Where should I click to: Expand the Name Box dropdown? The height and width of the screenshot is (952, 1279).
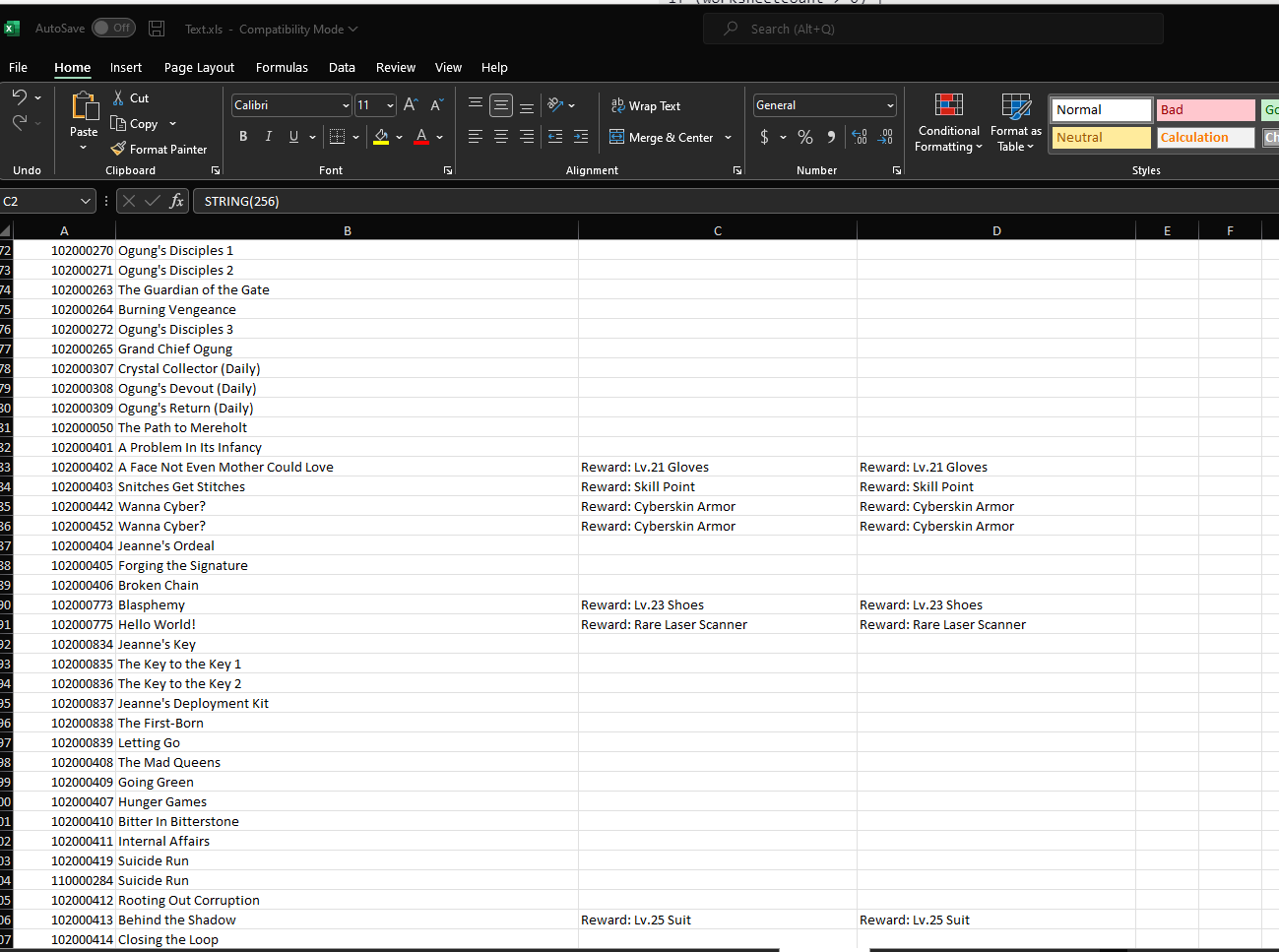tap(85, 201)
